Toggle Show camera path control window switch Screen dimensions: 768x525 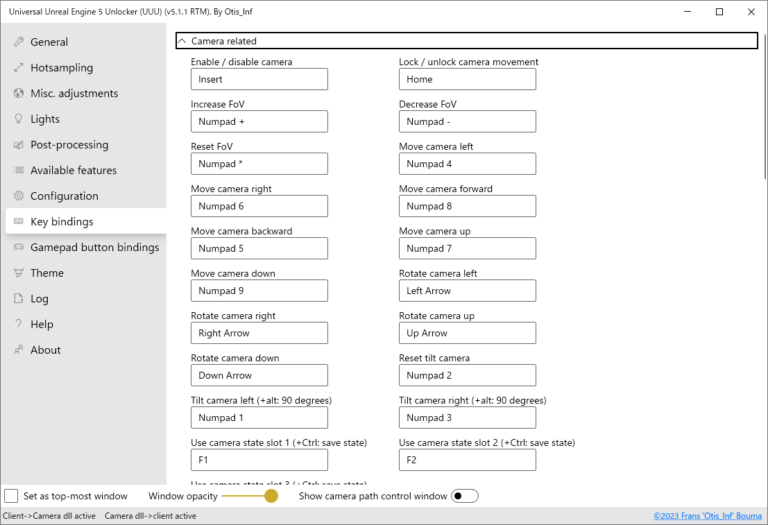(464, 496)
